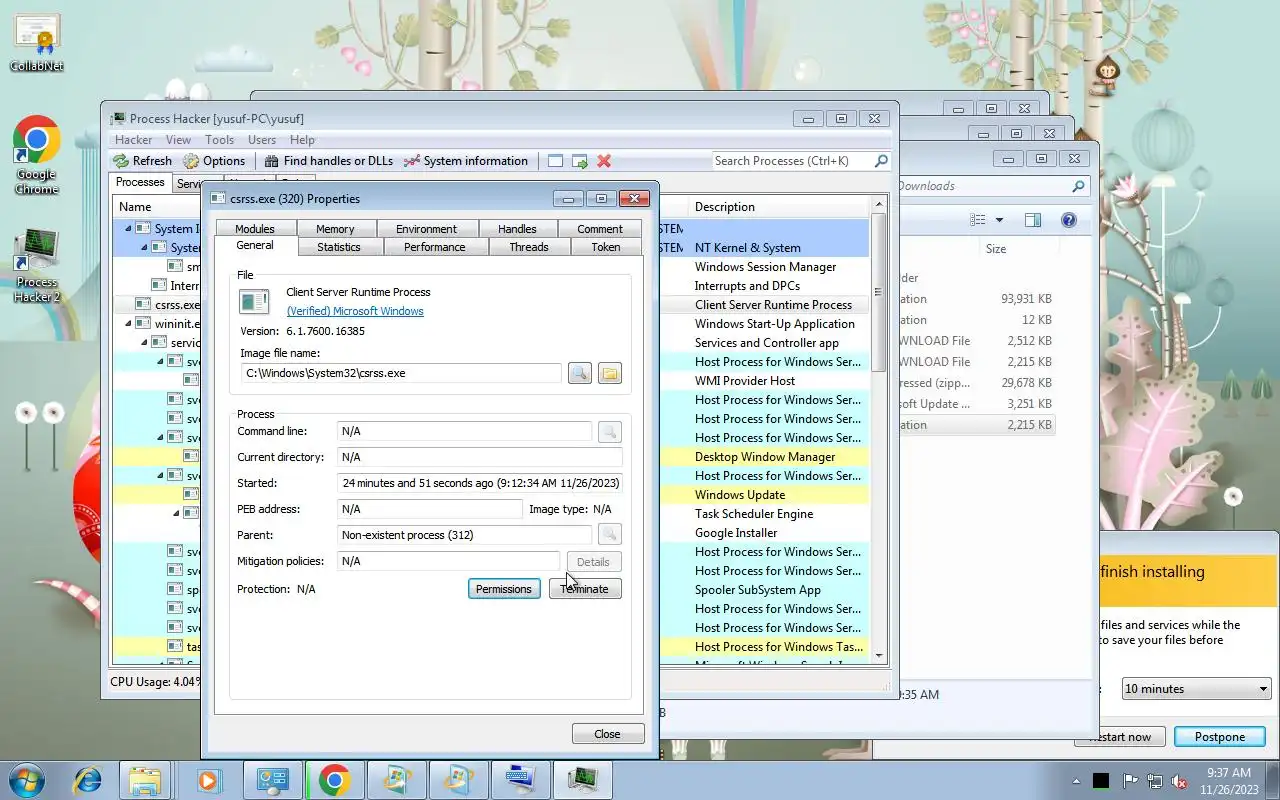
Task: Click the Image file name path field
Action: pyautogui.click(x=400, y=373)
